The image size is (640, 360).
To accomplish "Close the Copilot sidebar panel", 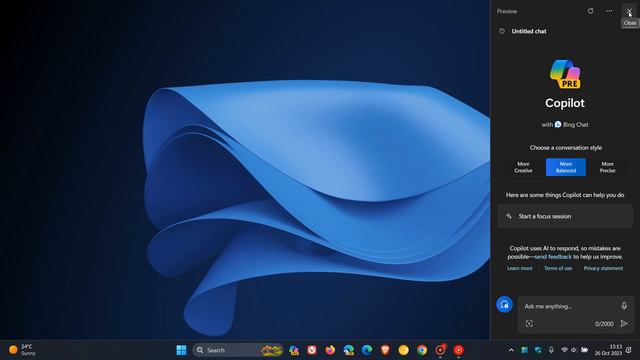I will 629,11.
